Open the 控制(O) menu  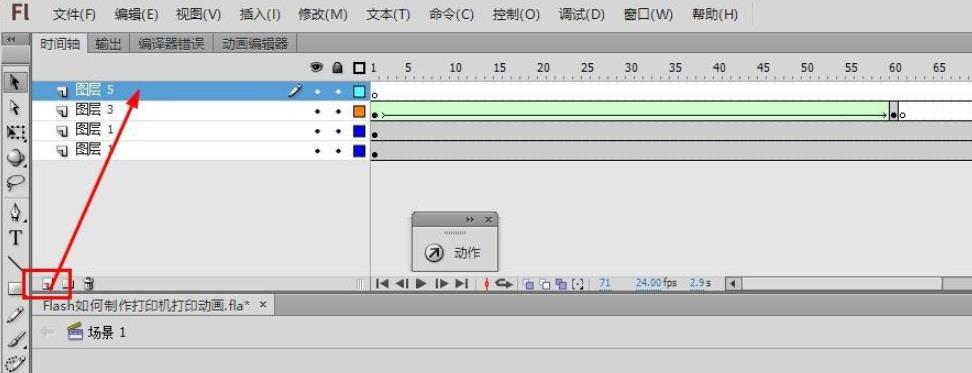pyautogui.click(x=516, y=14)
